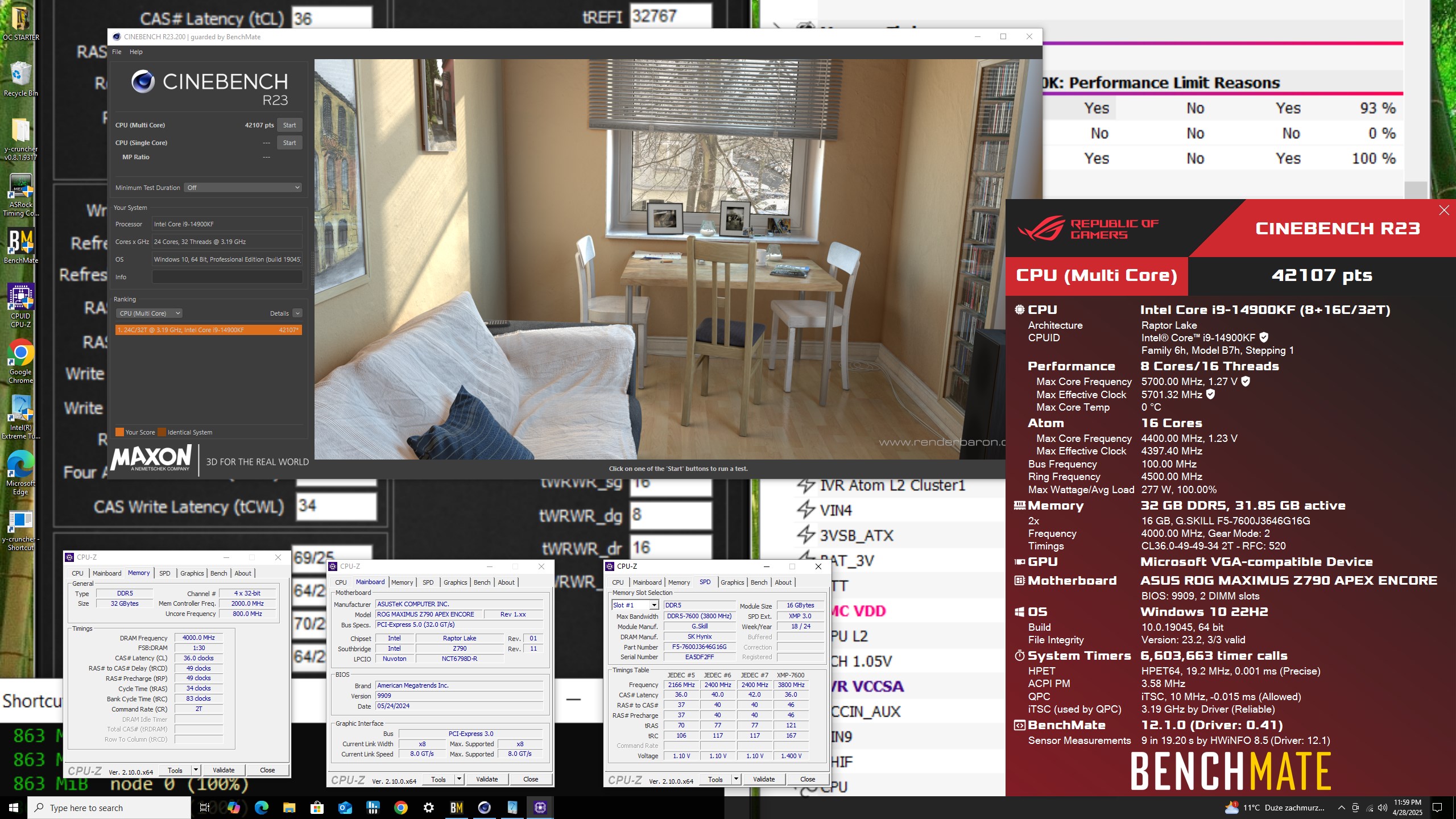
Task: Open Settings gear in taskbar
Action: (429, 808)
